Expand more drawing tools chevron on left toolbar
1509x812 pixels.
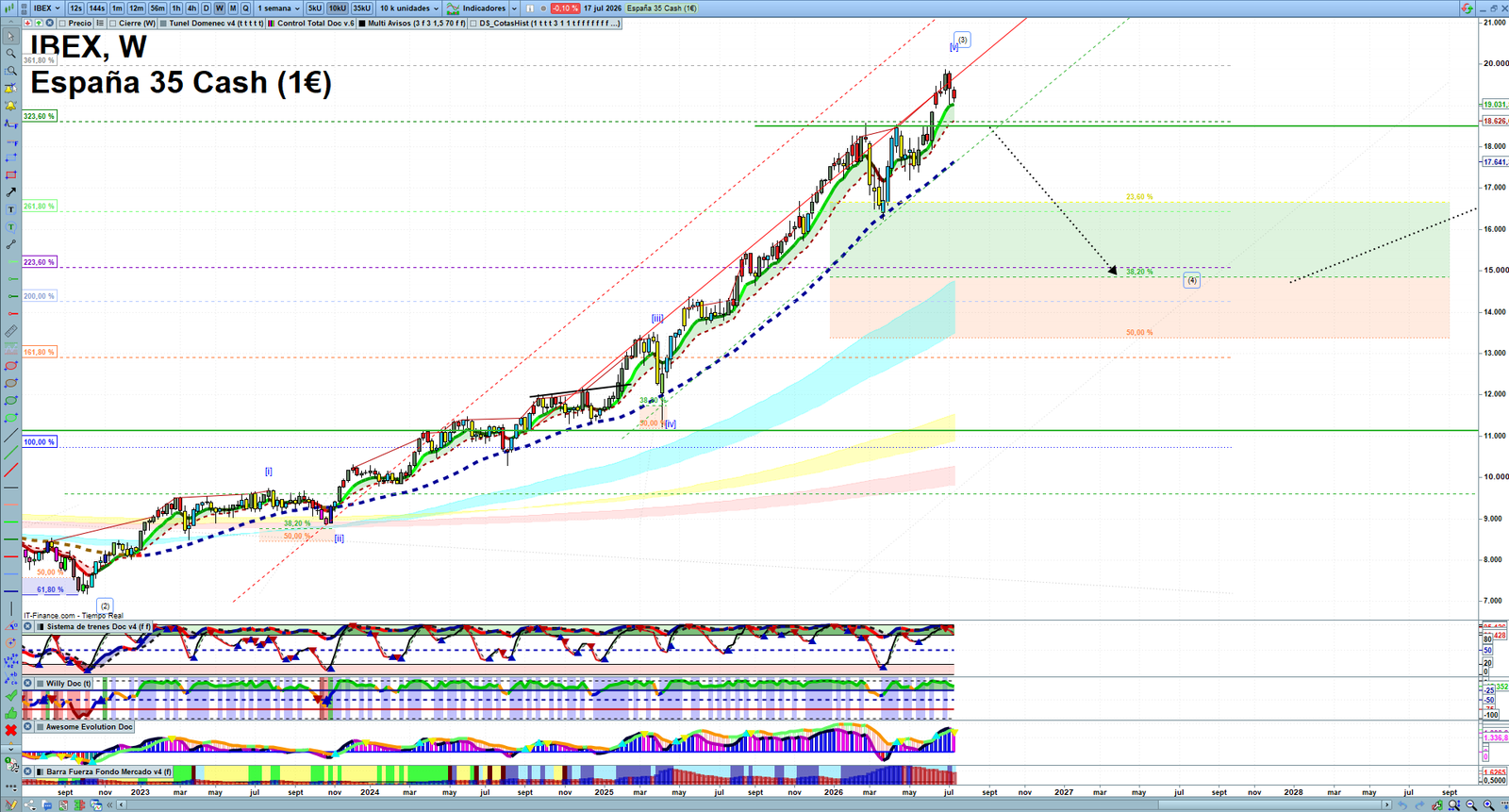pyautogui.click(x=10, y=749)
